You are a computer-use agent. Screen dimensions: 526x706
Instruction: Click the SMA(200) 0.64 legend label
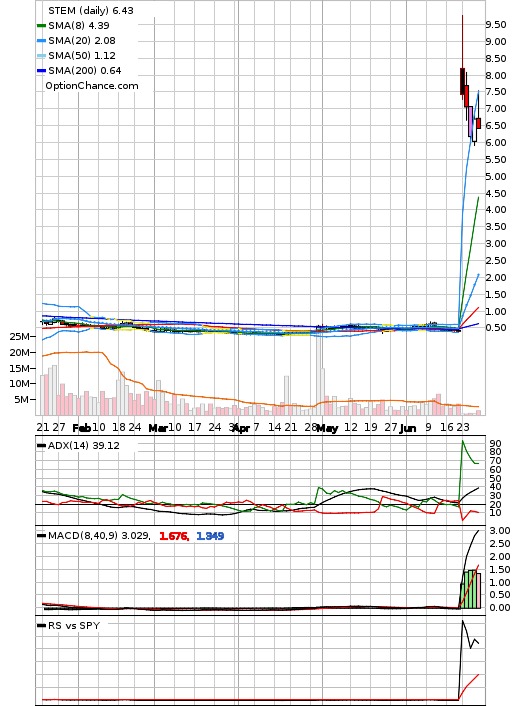(85, 71)
